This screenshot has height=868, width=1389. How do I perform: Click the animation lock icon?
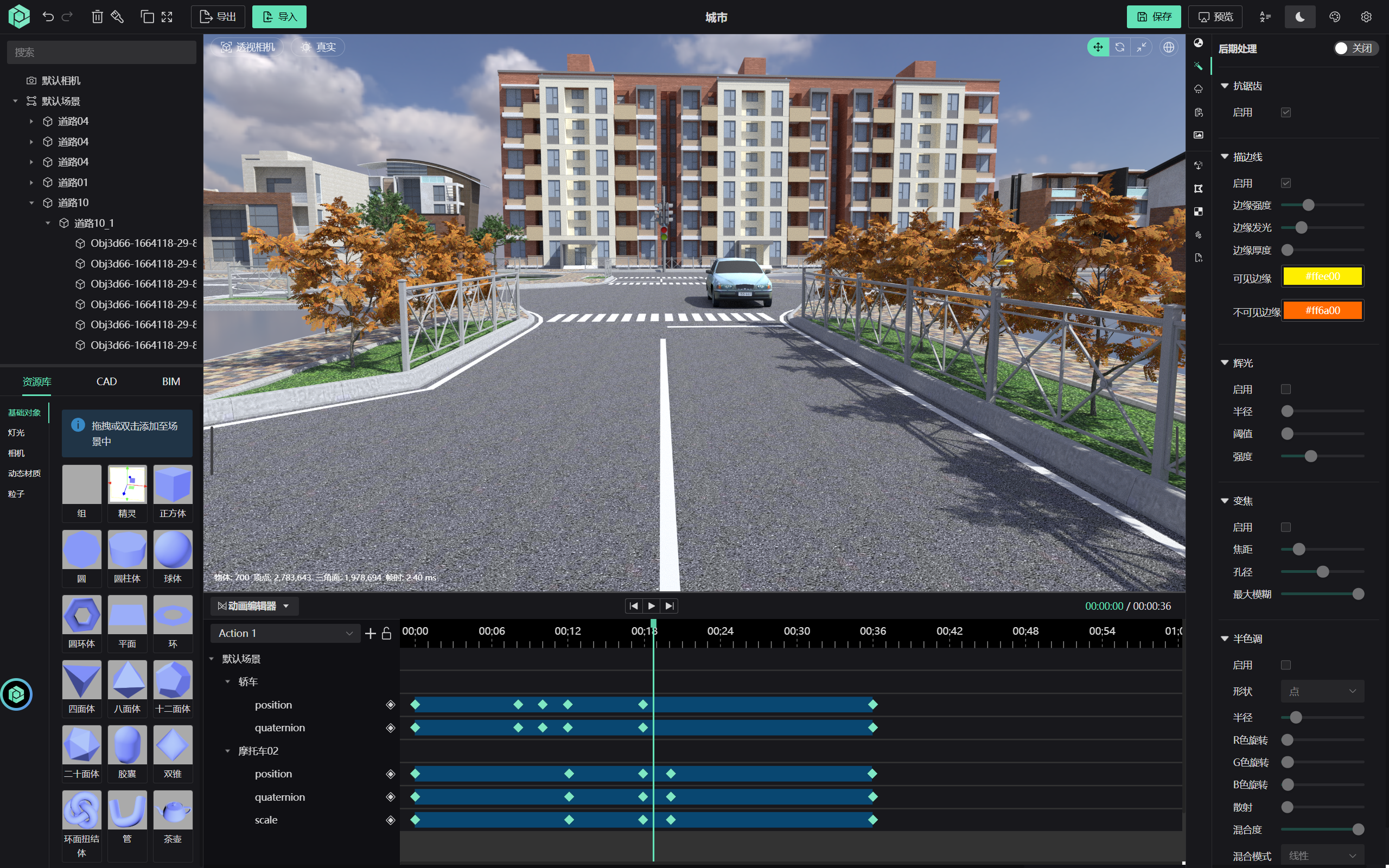coord(386,633)
